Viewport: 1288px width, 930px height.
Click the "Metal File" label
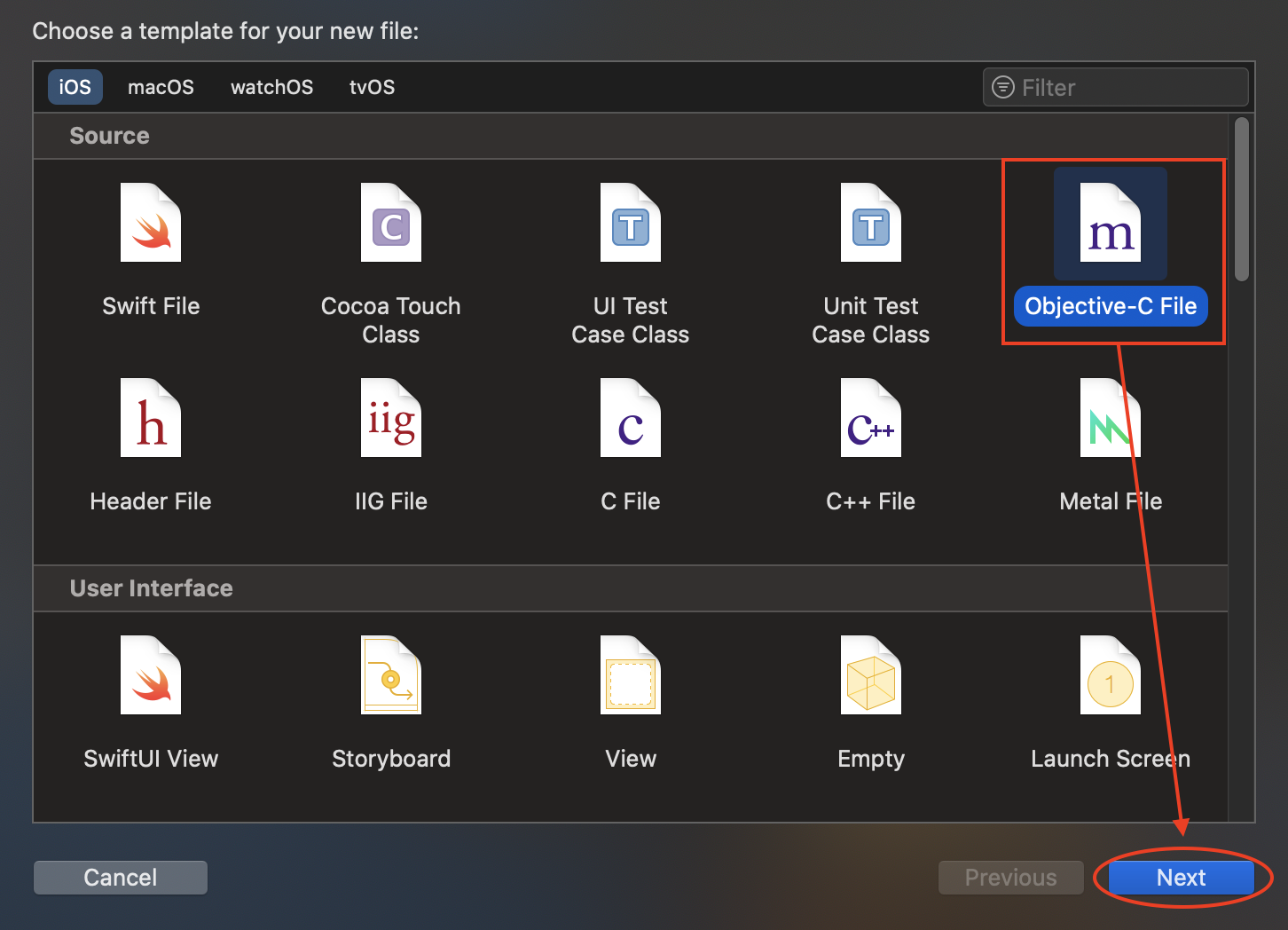pos(1111,501)
